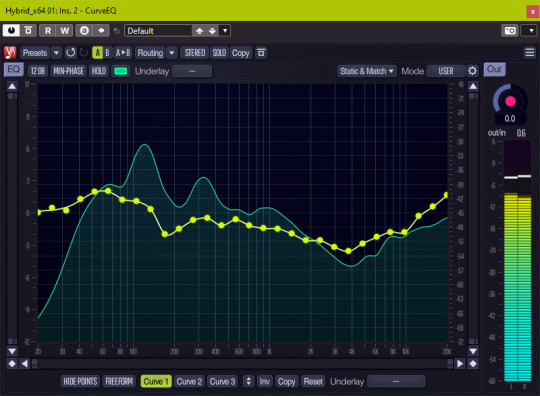The height and width of the screenshot is (396, 540).
Task: Switch to Curve 3 tab
Action: tap(222, 381)
